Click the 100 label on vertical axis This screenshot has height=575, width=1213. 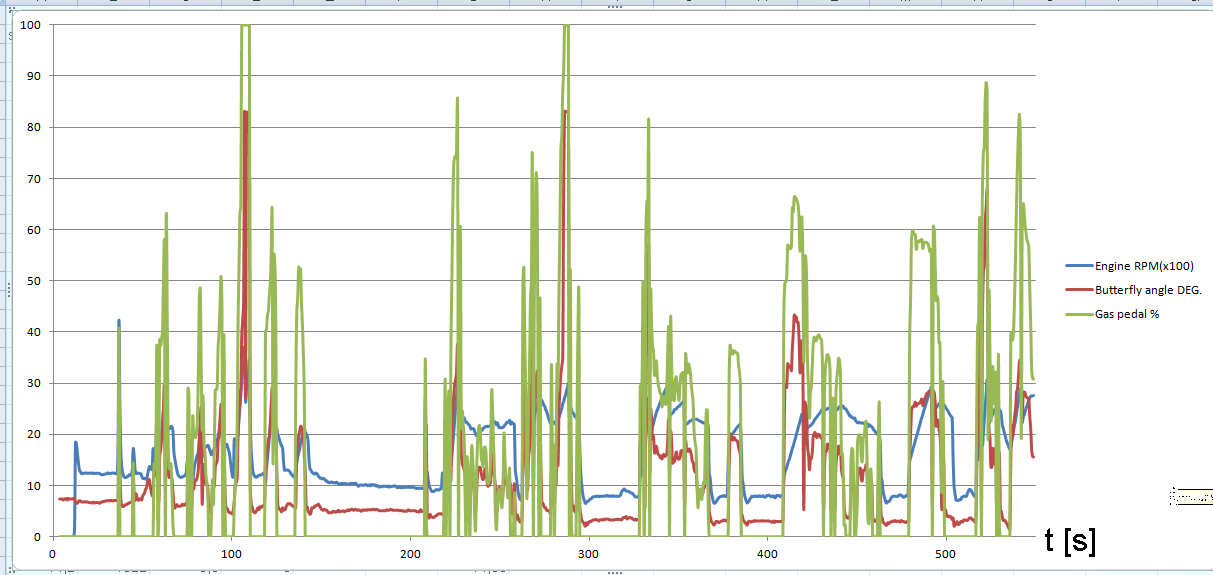29,24
